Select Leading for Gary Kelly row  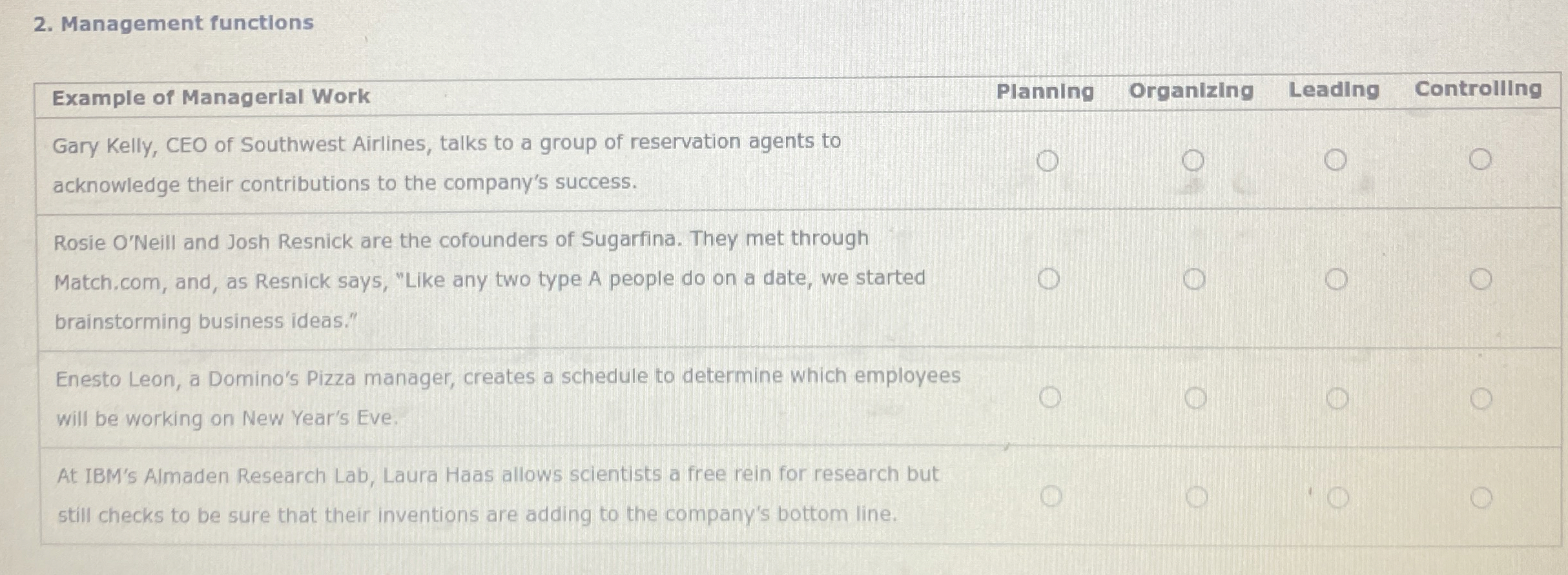pos(1336,159)
